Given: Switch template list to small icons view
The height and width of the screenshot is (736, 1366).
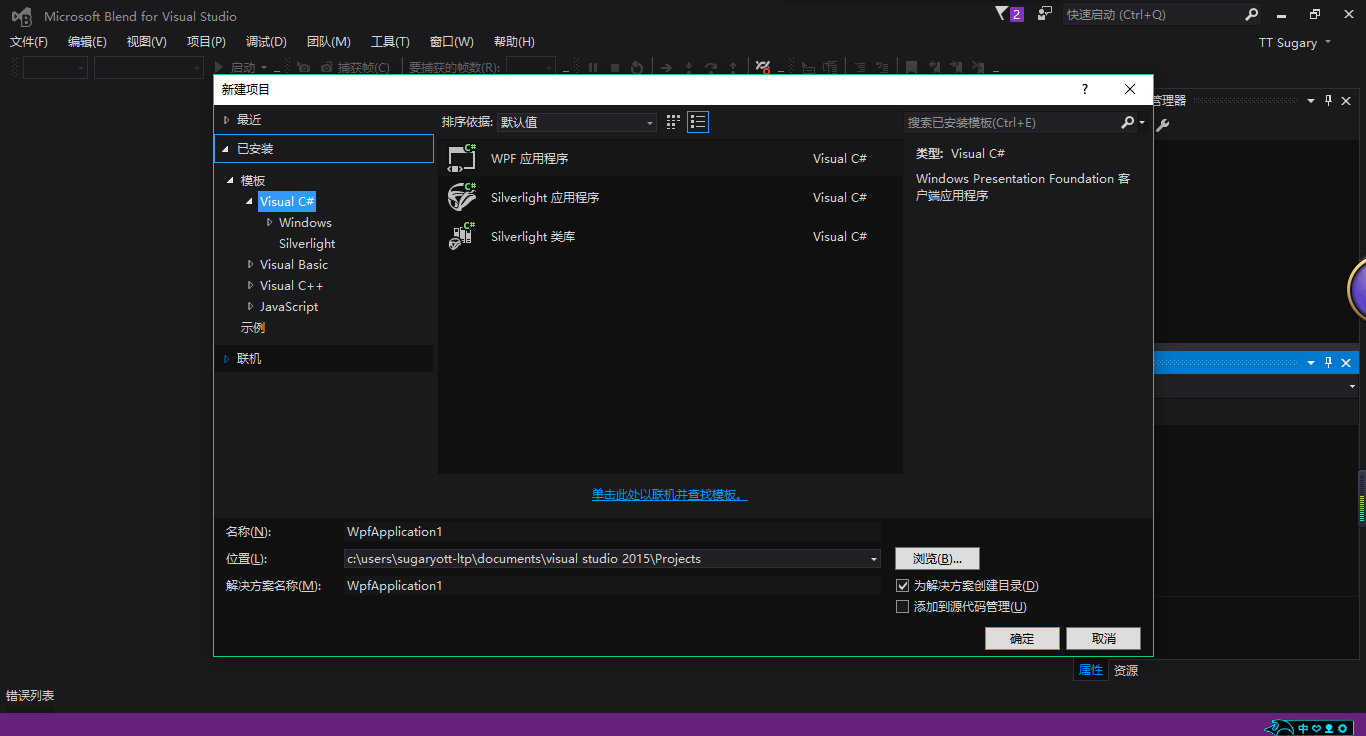Looking at the screenshot, I should pos(673,122).
